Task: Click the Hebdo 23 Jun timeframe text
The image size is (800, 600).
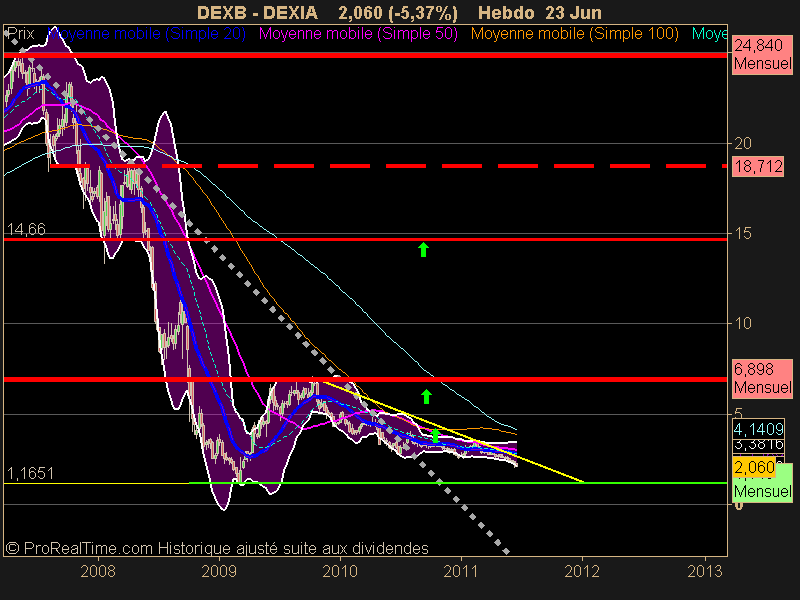Action: (540, 13)
